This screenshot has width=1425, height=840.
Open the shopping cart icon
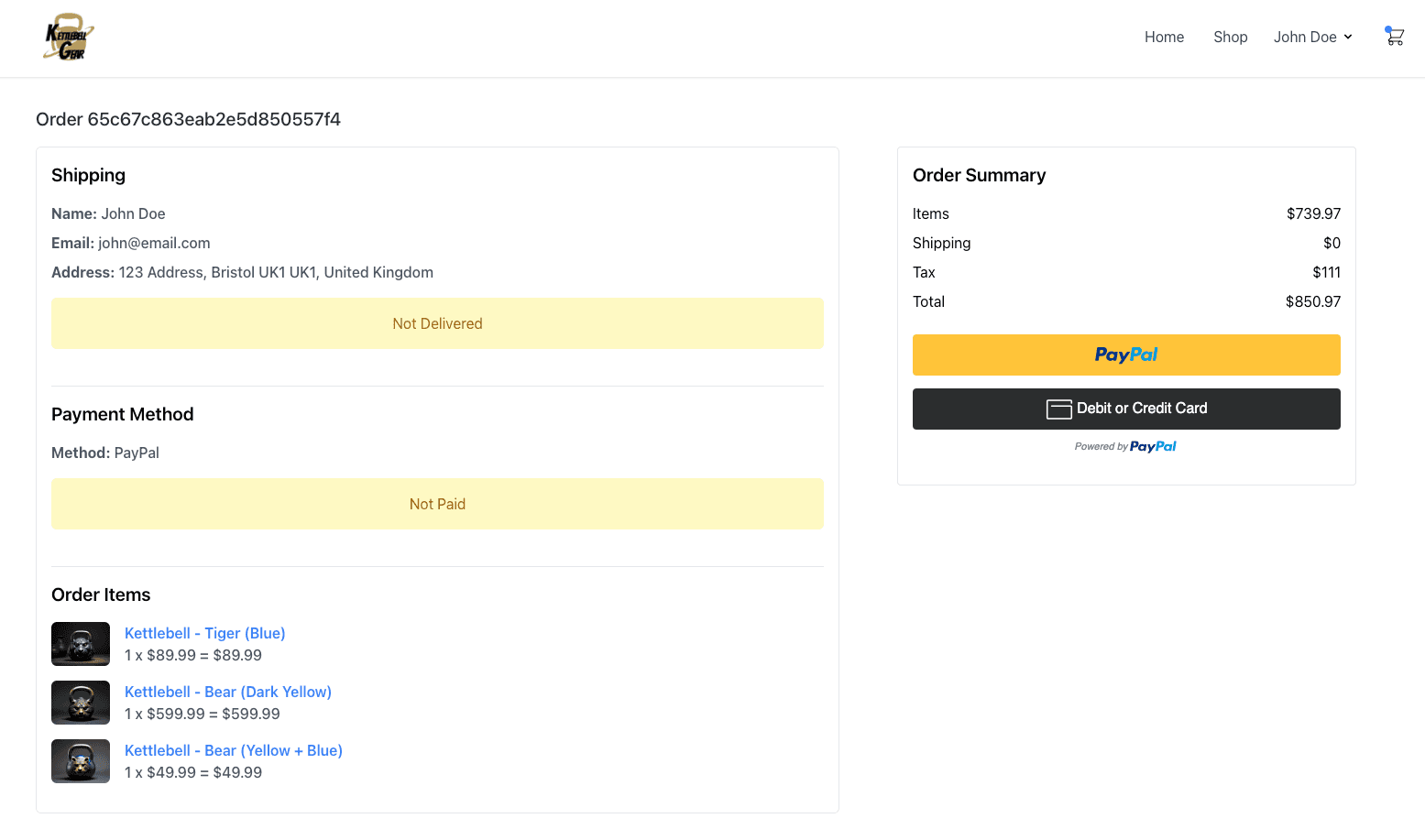[1395, 38]
